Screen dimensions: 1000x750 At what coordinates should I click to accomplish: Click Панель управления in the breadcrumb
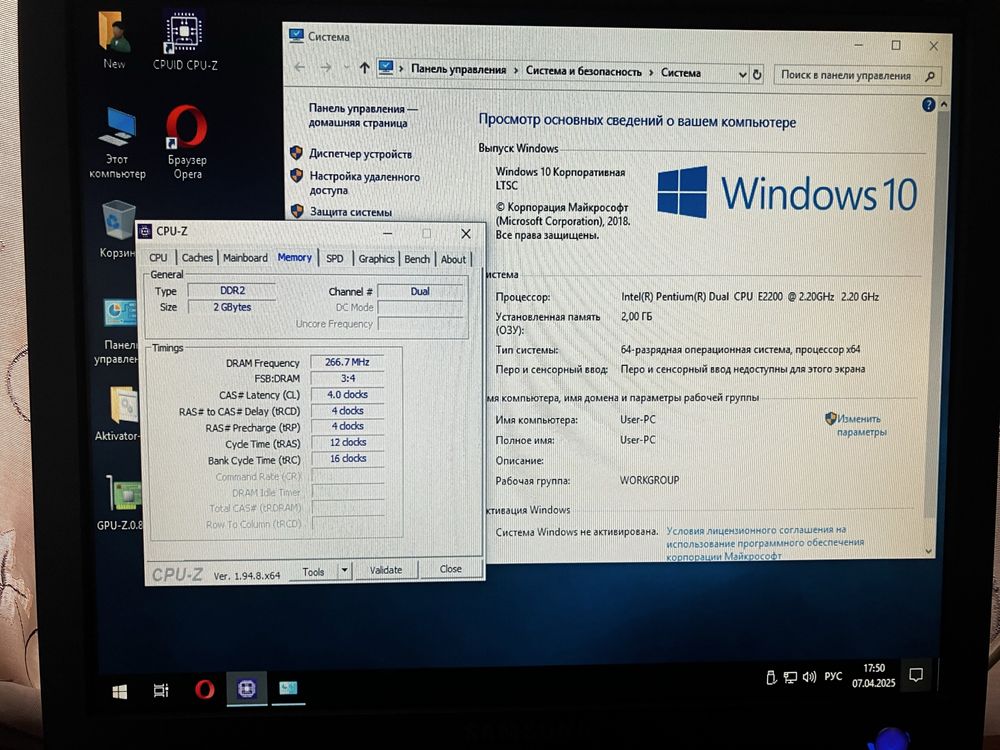click(x=458, y=70)
